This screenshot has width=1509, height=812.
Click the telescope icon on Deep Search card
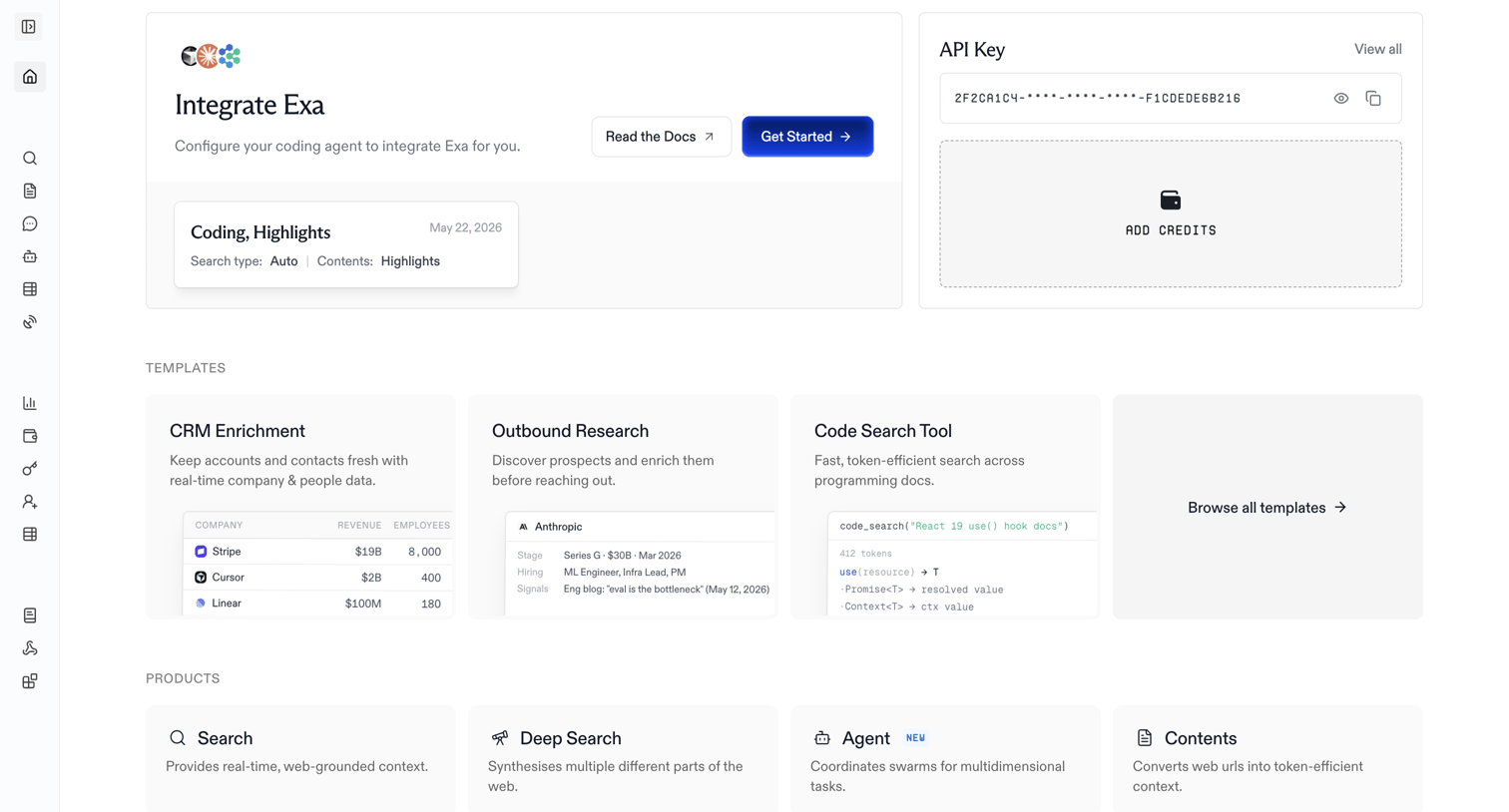pos(500,738)
